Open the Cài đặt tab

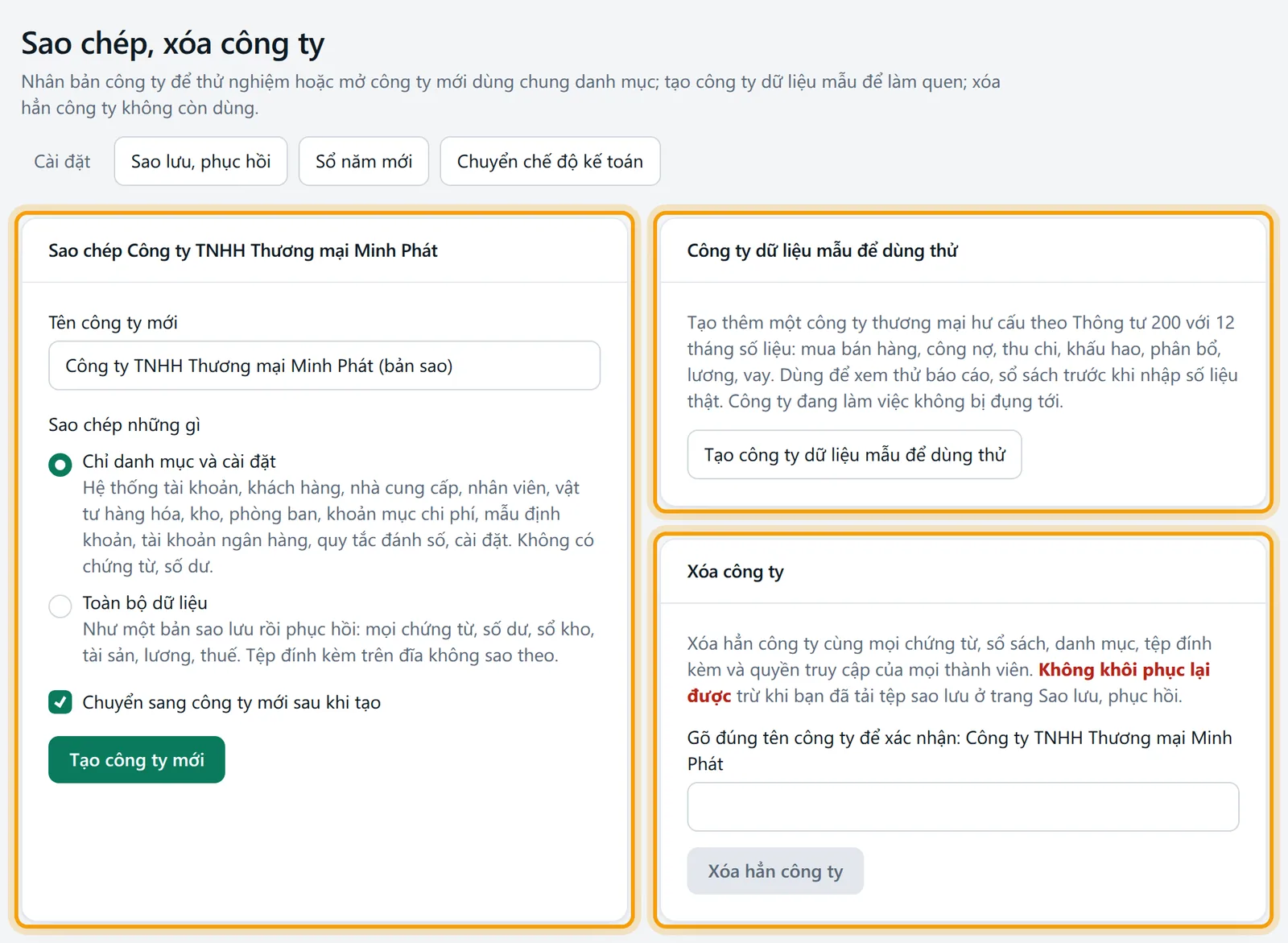click(62, 161)
